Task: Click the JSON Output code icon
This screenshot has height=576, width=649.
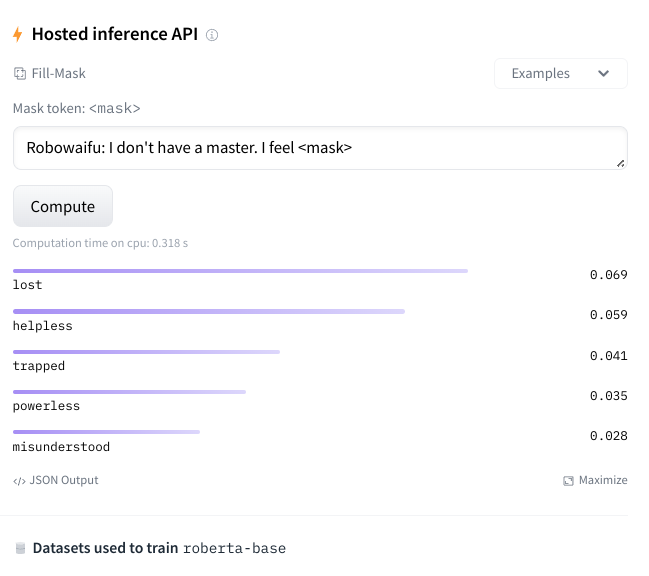Action: click(x=19, y=481)
